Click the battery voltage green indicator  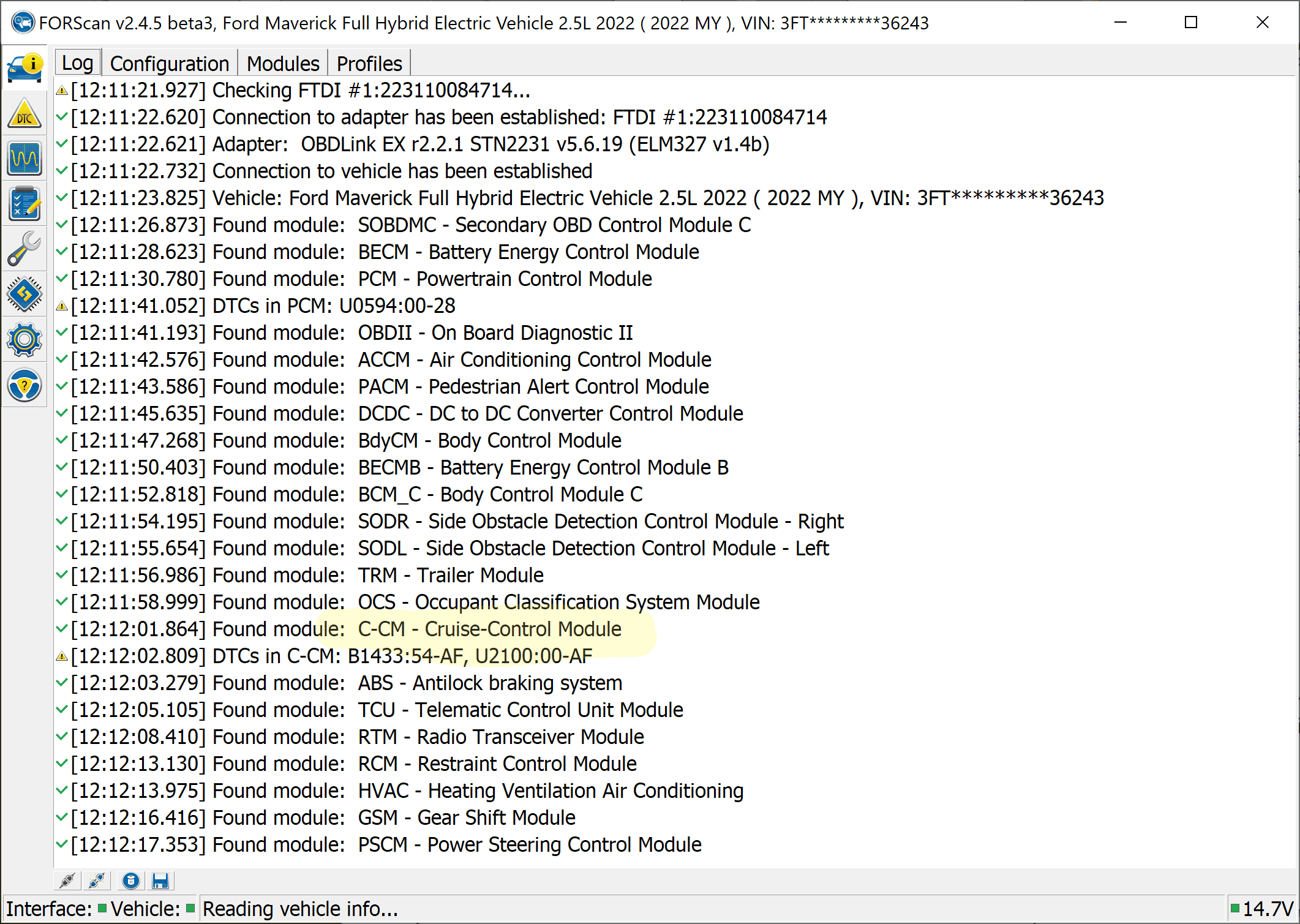1235,909
